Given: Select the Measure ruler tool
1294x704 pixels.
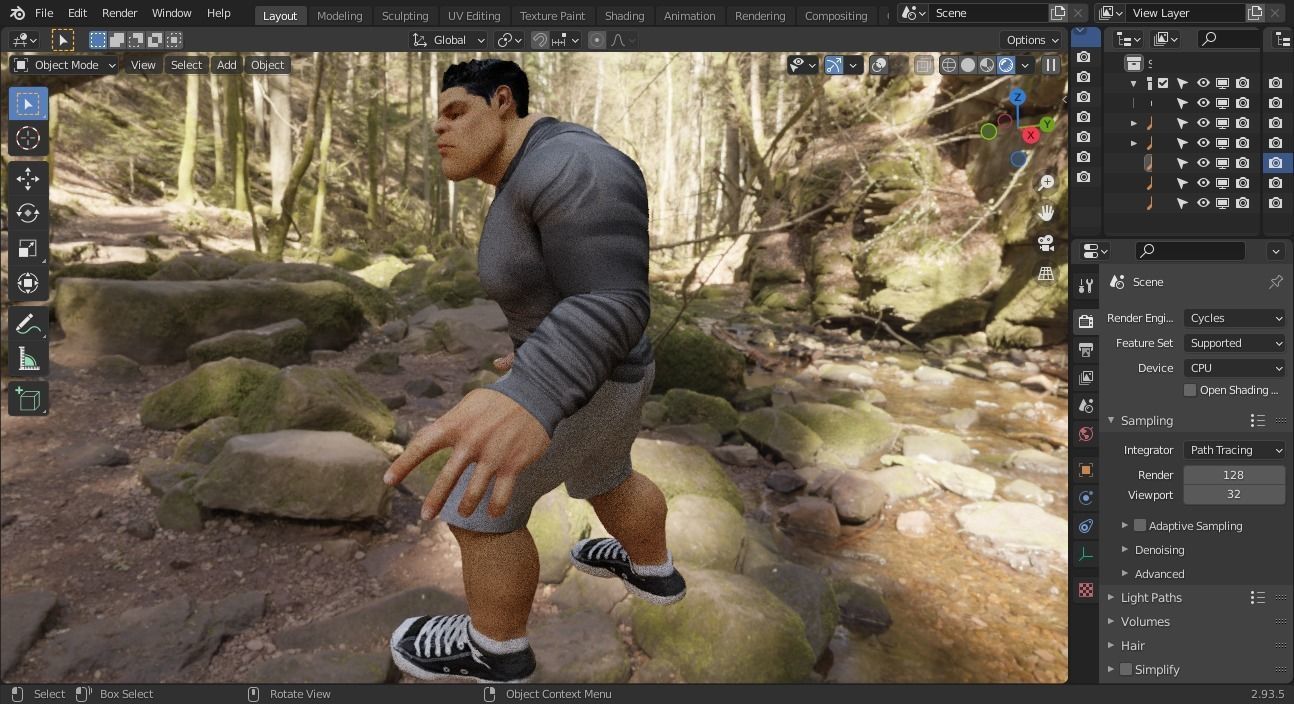Looking at the screenshot, I should pos(28,358).
